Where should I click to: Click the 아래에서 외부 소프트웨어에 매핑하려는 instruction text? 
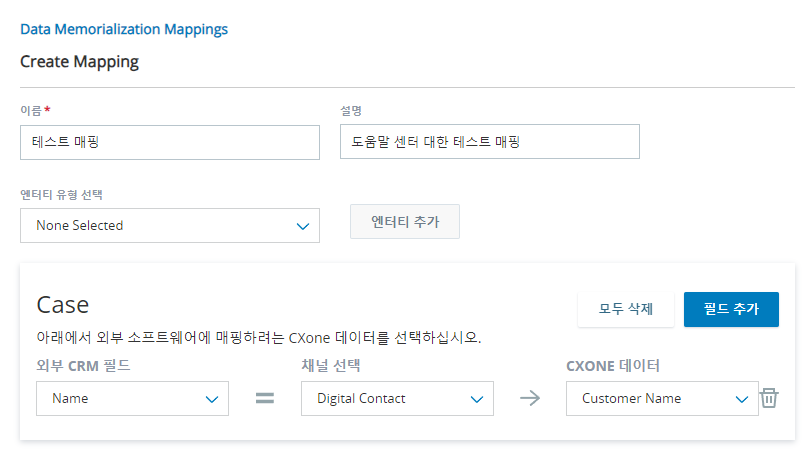pyautogui.click(x=258, y=338)
